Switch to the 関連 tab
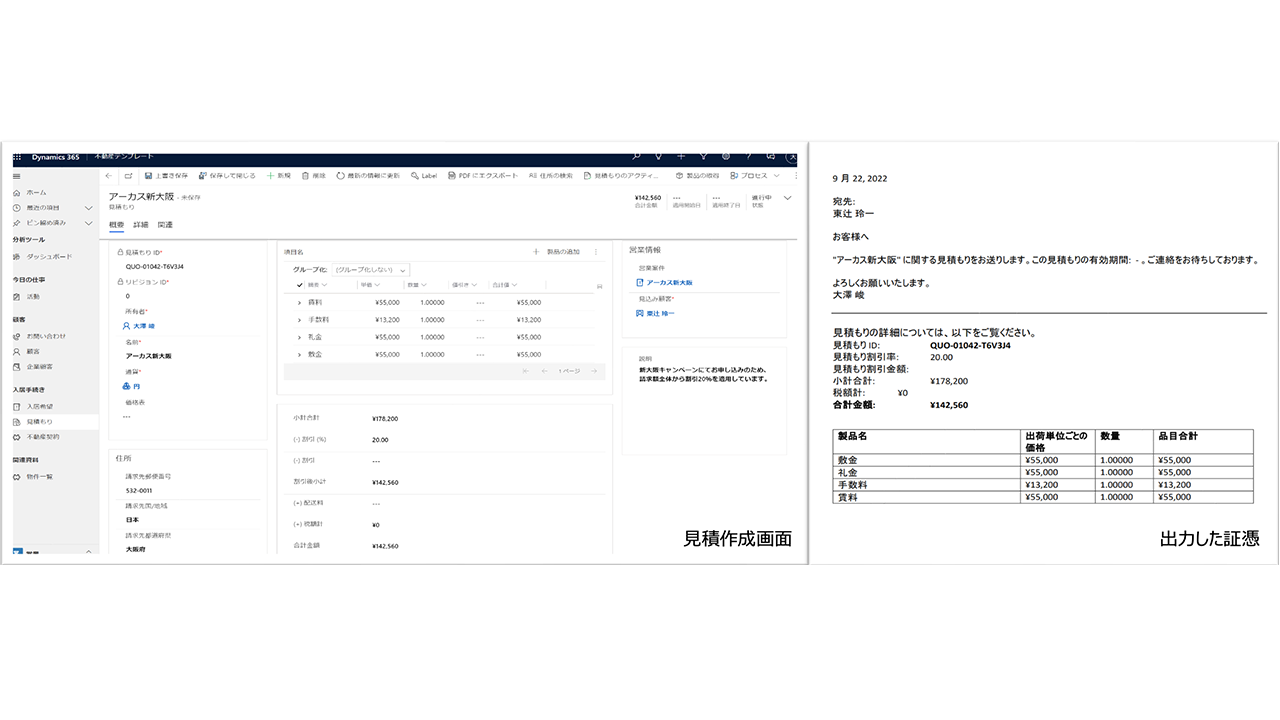1280x720 pixels. click(x=165, y=225)
